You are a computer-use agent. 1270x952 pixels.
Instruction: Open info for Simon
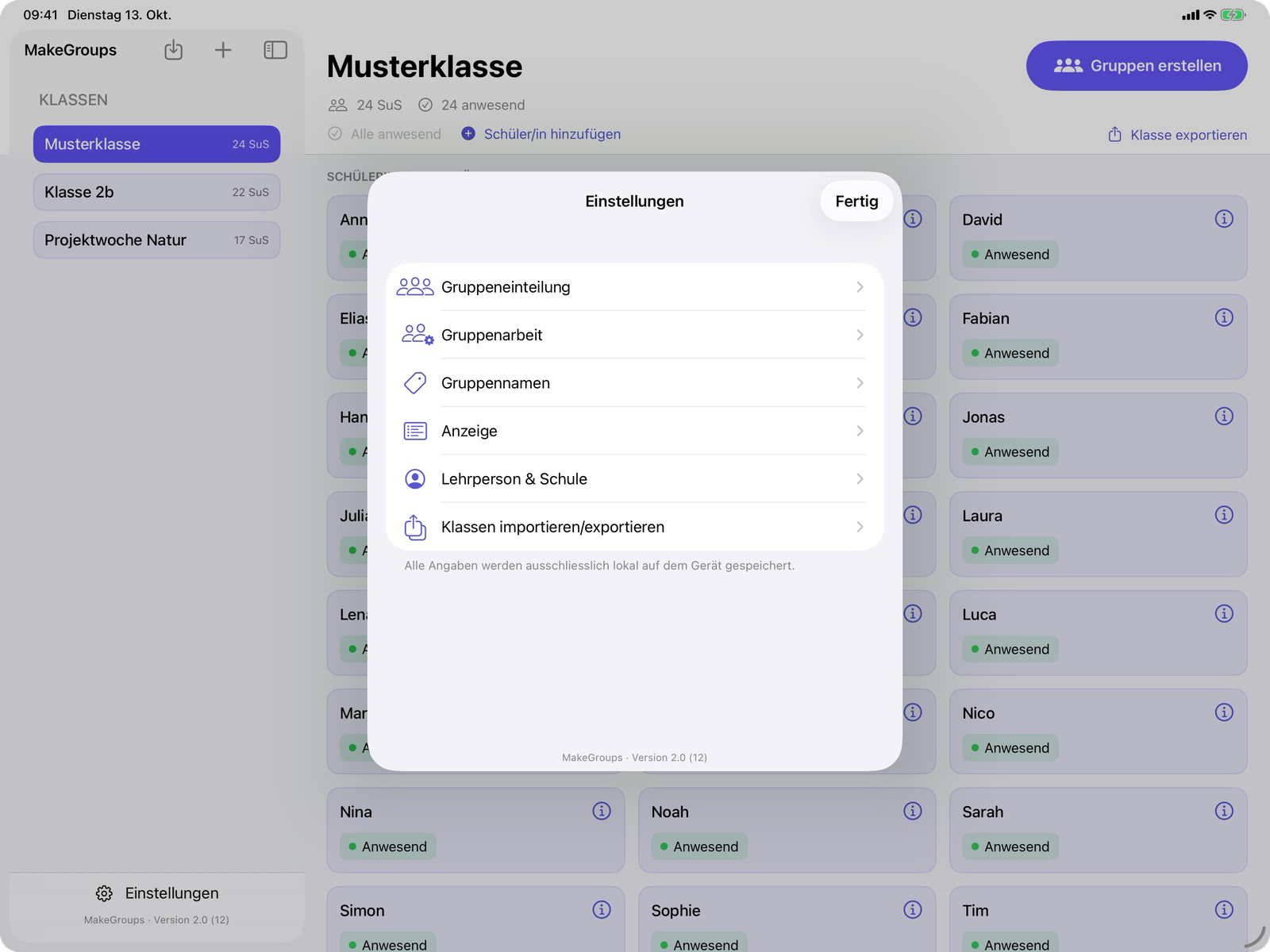(x=602, y=909)
